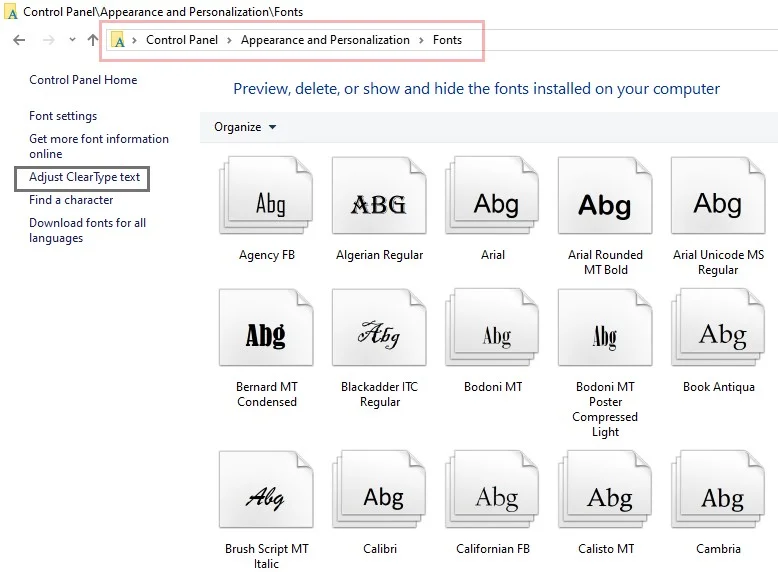Click the Agency FB font name label
The height and width of the screenshot is (572, 778).
(x=266, y=255)
